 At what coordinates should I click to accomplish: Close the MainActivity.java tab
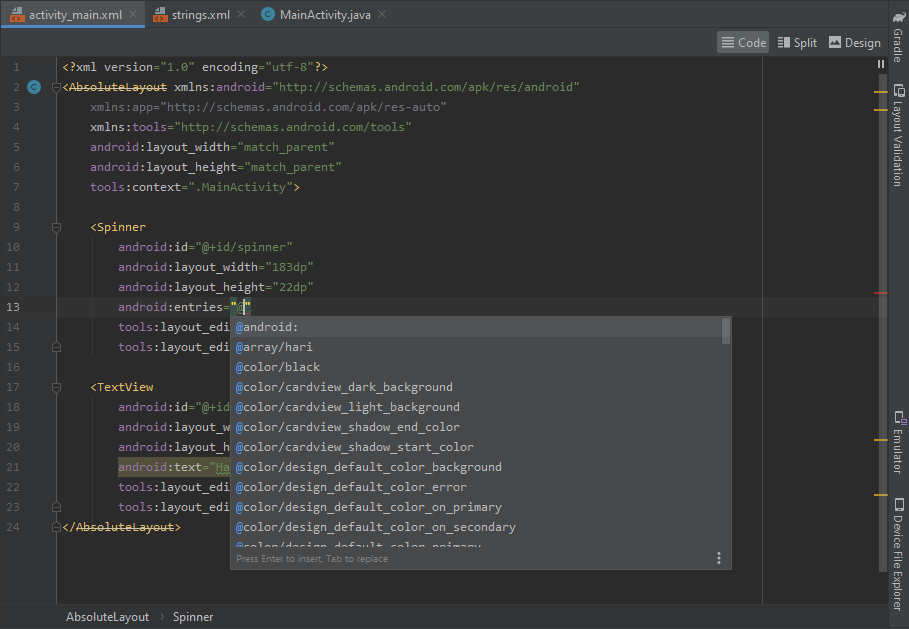[x=382, y=14]
